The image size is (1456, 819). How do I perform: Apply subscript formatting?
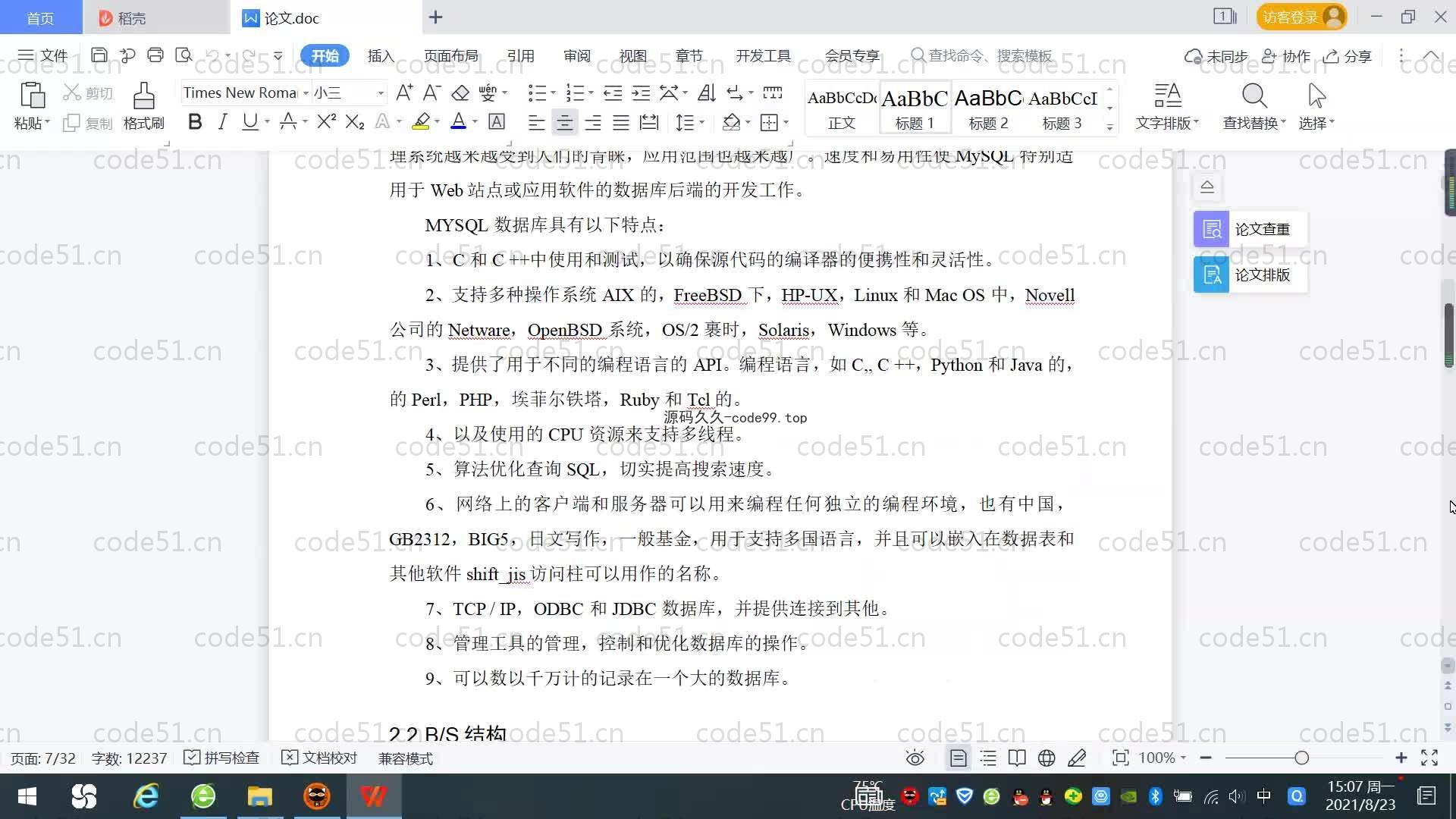coord(355,121)
